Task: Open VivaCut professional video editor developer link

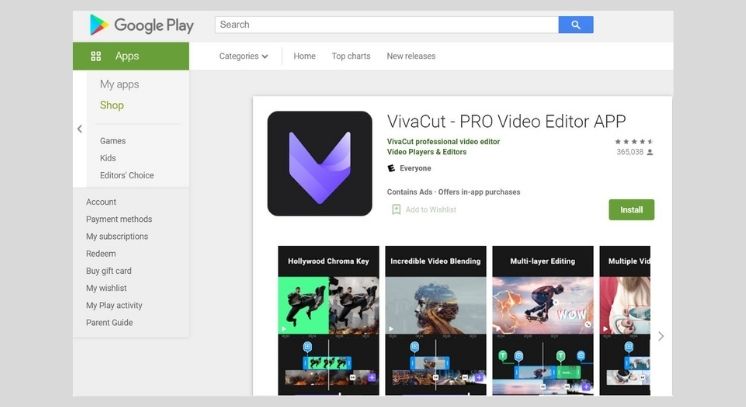Action: click(443, 141)
